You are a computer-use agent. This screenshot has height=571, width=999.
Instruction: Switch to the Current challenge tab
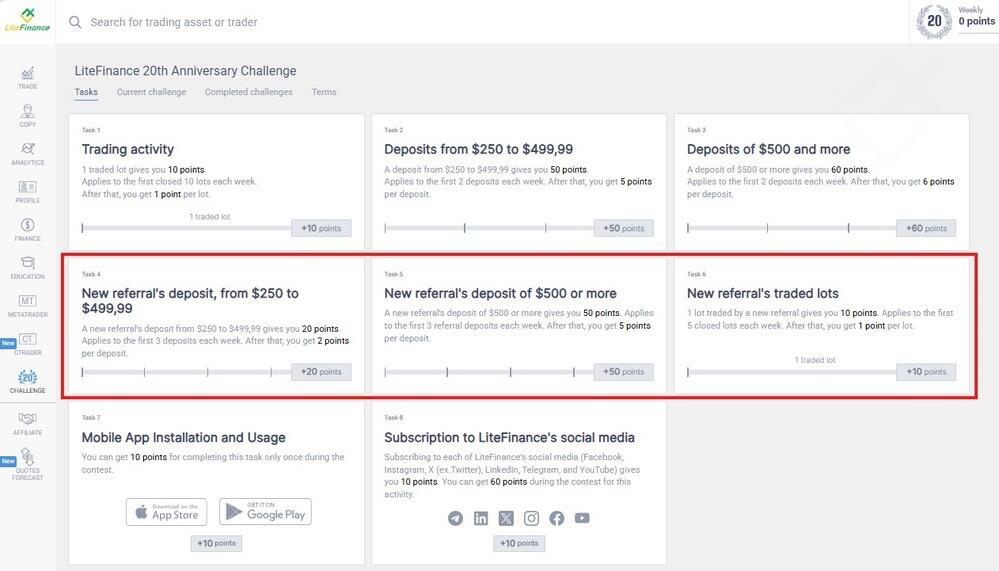pyautogui.click(x=152, y=92)
